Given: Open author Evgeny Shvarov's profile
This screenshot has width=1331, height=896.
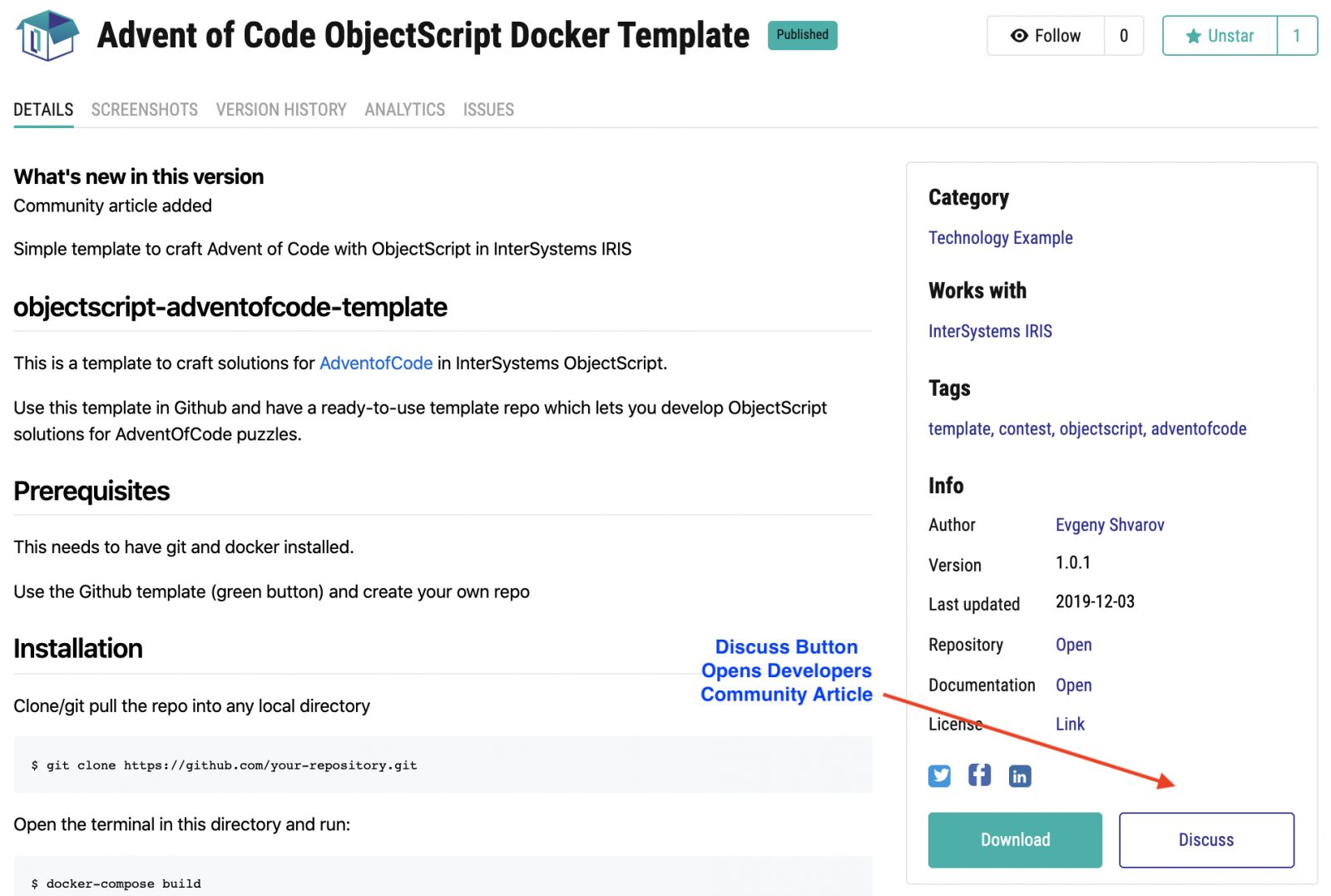Looking at the screenshot, I should click(x=1110, y=525).
